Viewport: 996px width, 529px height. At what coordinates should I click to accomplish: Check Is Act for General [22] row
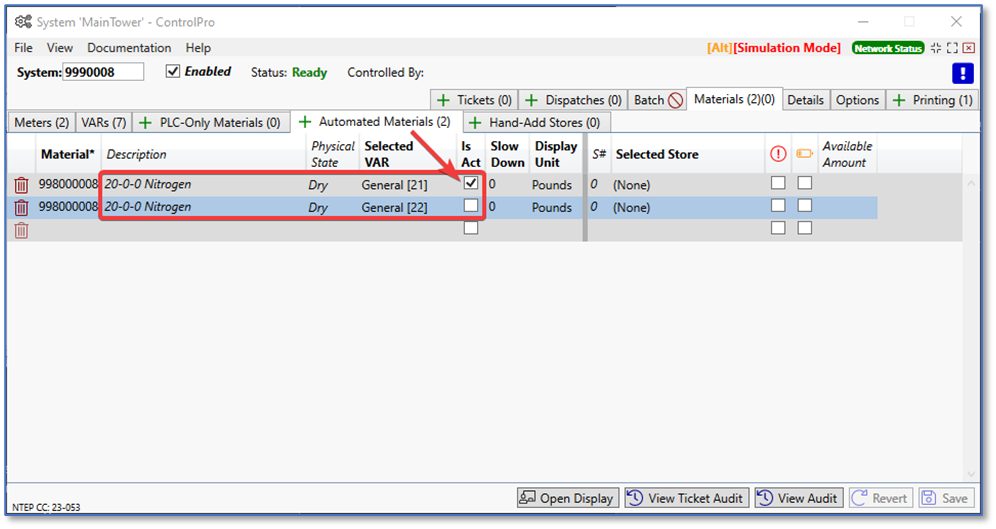pyautogui.click(x=471, y=206)
